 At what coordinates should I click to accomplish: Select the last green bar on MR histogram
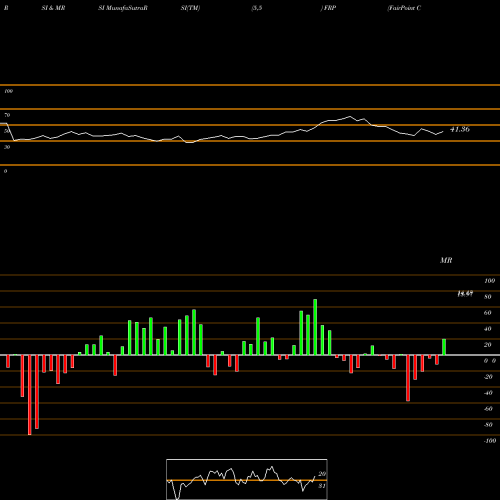point(444,347)
